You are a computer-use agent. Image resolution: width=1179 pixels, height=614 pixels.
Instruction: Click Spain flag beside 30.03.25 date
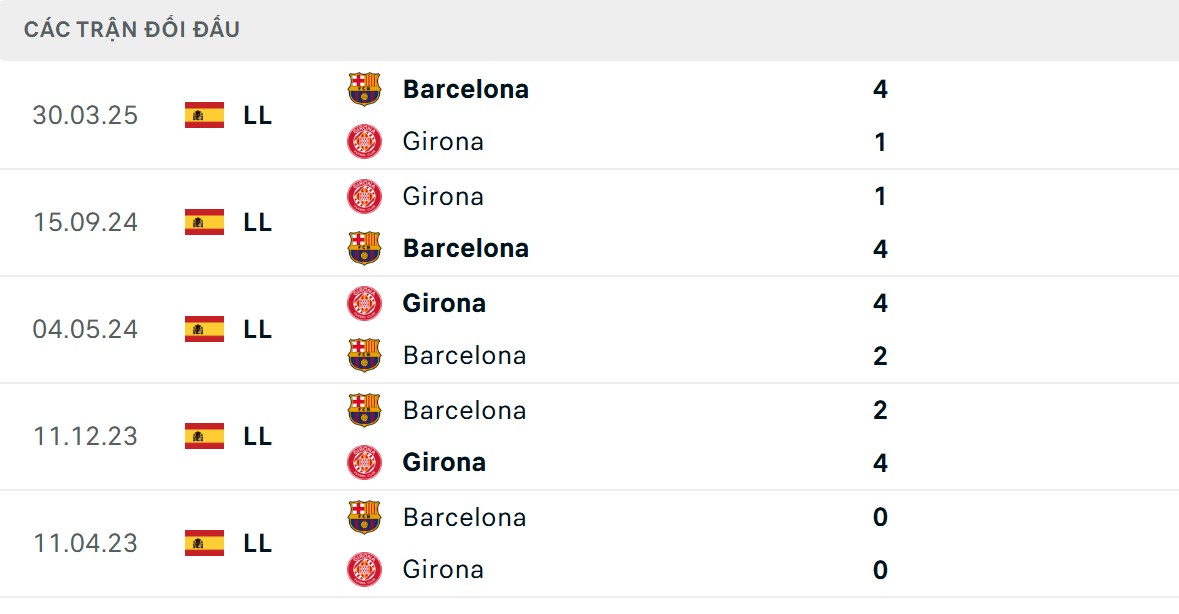click(204, 115)
